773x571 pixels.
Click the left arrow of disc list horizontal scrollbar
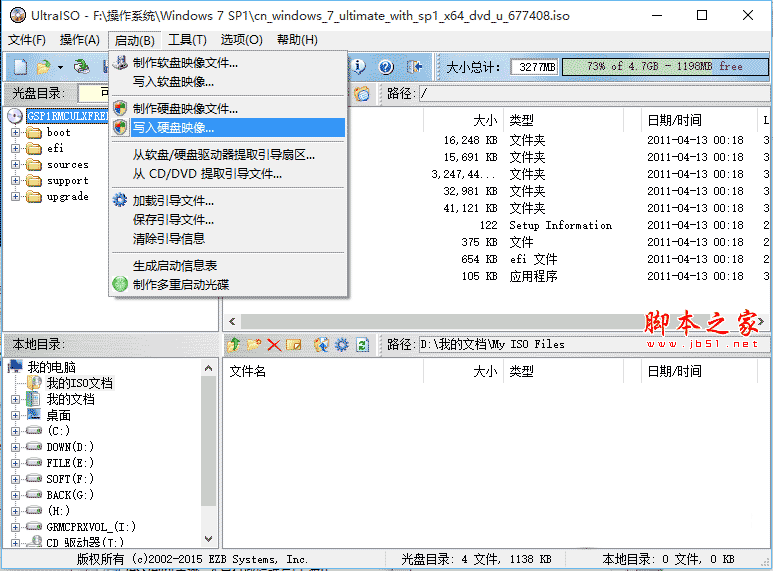[x=232, y=322]
